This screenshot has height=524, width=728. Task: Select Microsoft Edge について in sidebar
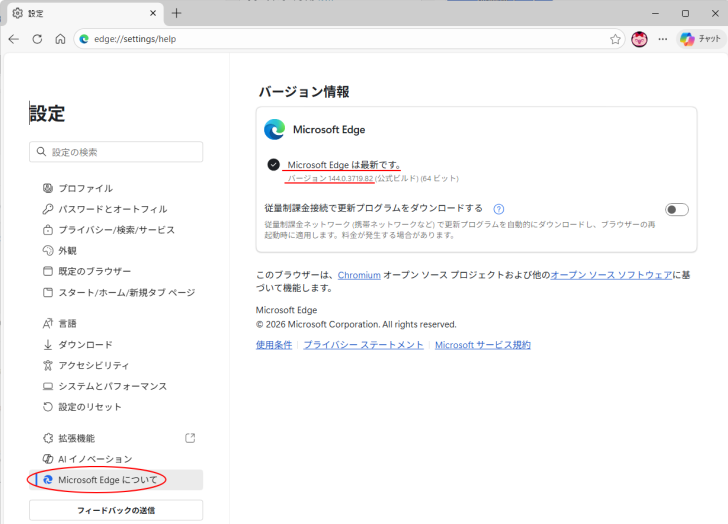pyautogui.click(x=116, y=480)
